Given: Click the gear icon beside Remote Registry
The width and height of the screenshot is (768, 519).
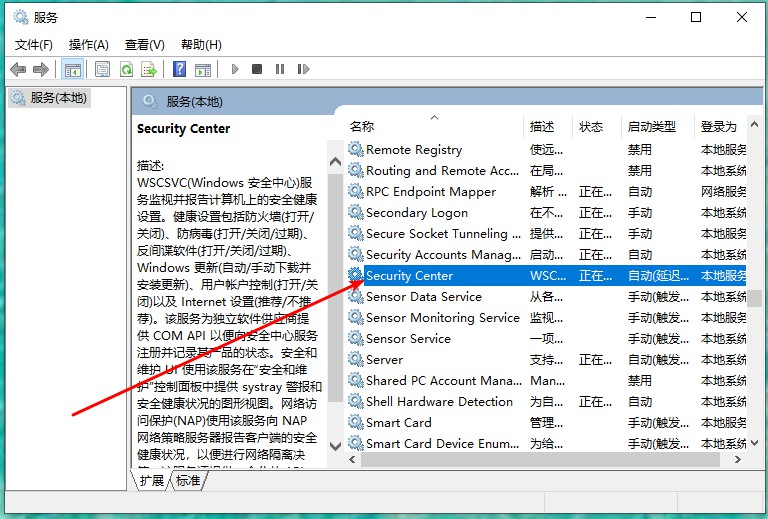Looking at the screenshot, I should [x=356, y=149].
